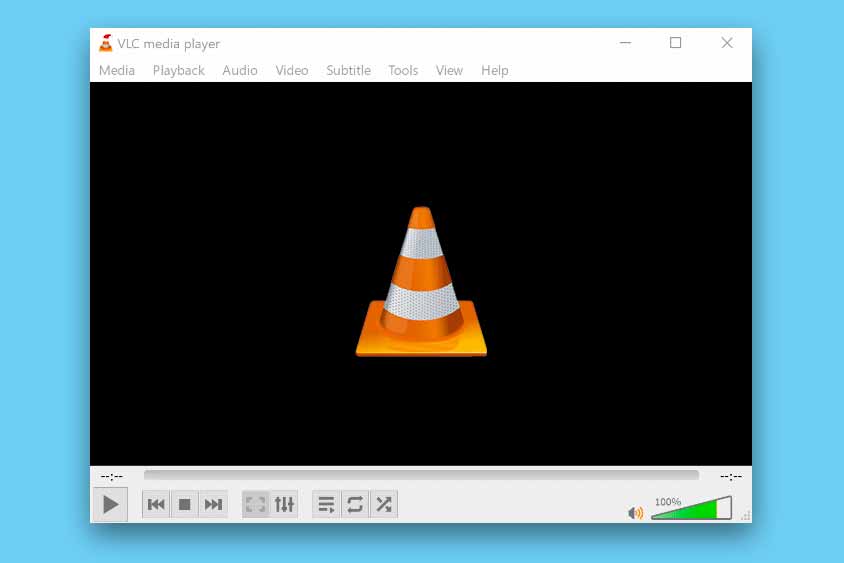This screenshot has height=563, width=844.
Task: Toggle random shuffle playback
Action: pos(384,504)
